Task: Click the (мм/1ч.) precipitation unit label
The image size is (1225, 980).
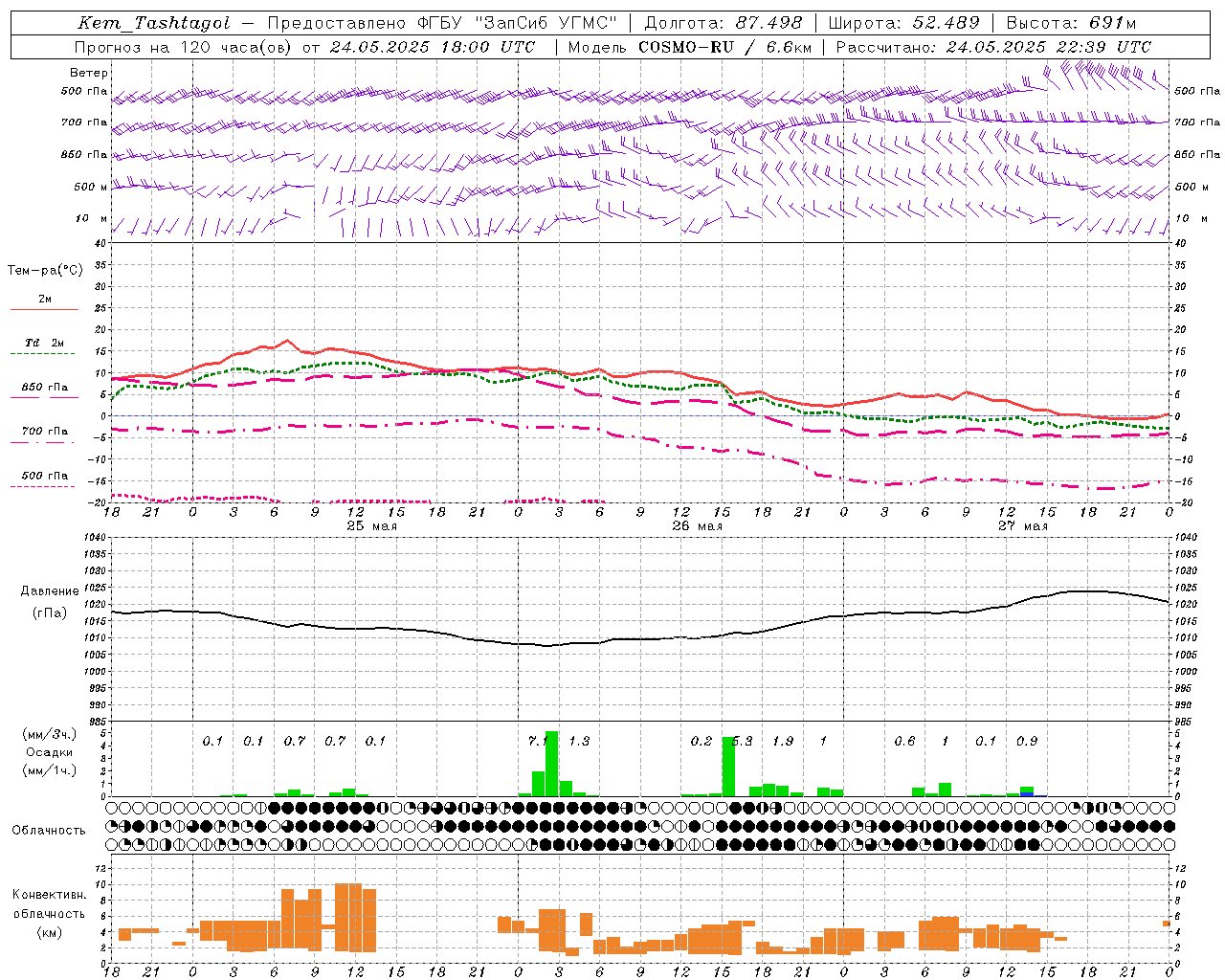Action: [50, 770]
